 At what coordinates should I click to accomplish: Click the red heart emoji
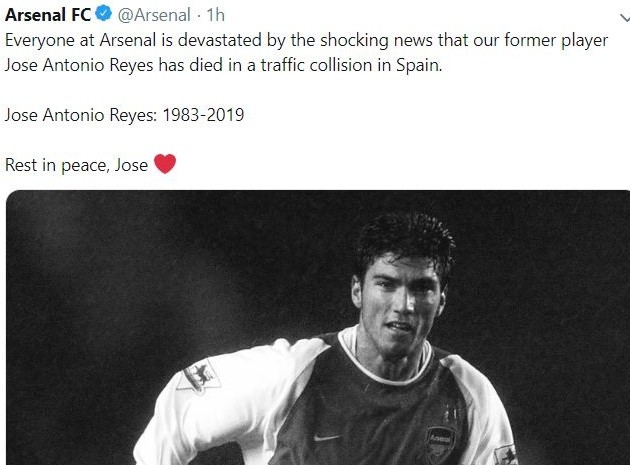[164, 164]
